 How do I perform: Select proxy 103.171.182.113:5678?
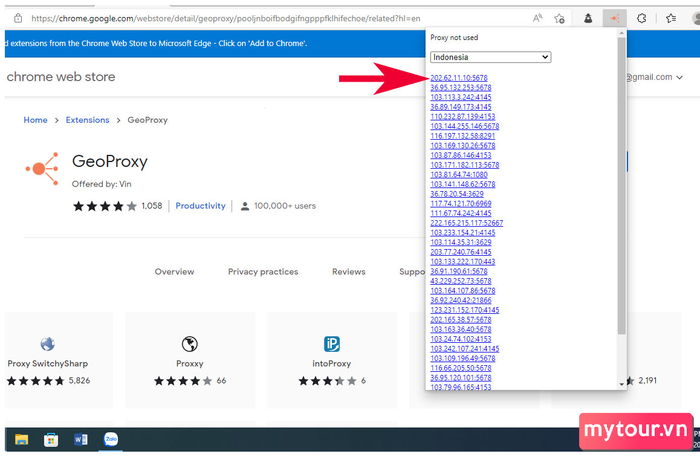point(465,165)
